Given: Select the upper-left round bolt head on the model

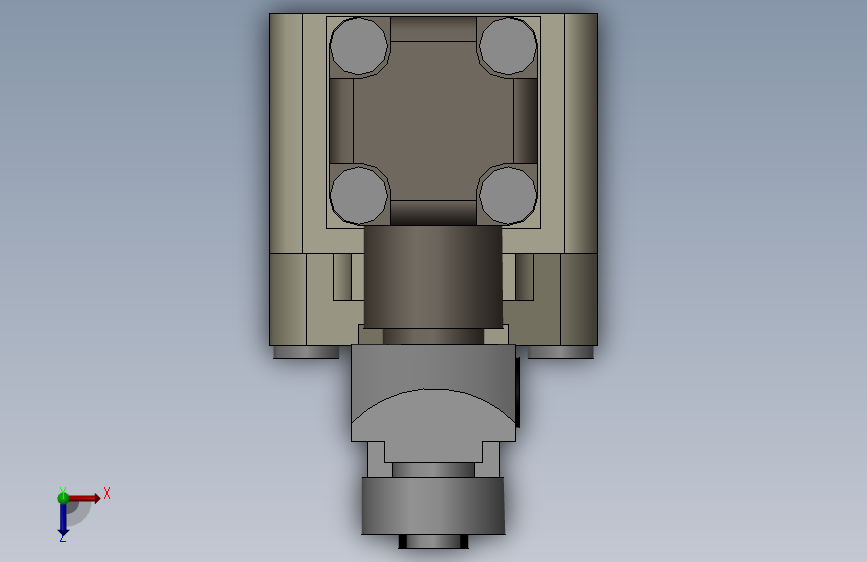Looking at the screenshot, I should coord(359,46).
